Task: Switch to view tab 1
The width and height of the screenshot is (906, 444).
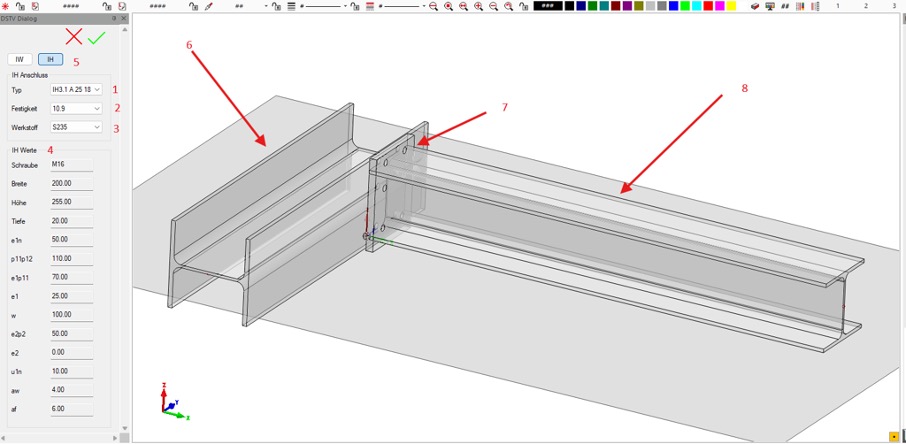Action: [x=838, y=6]
